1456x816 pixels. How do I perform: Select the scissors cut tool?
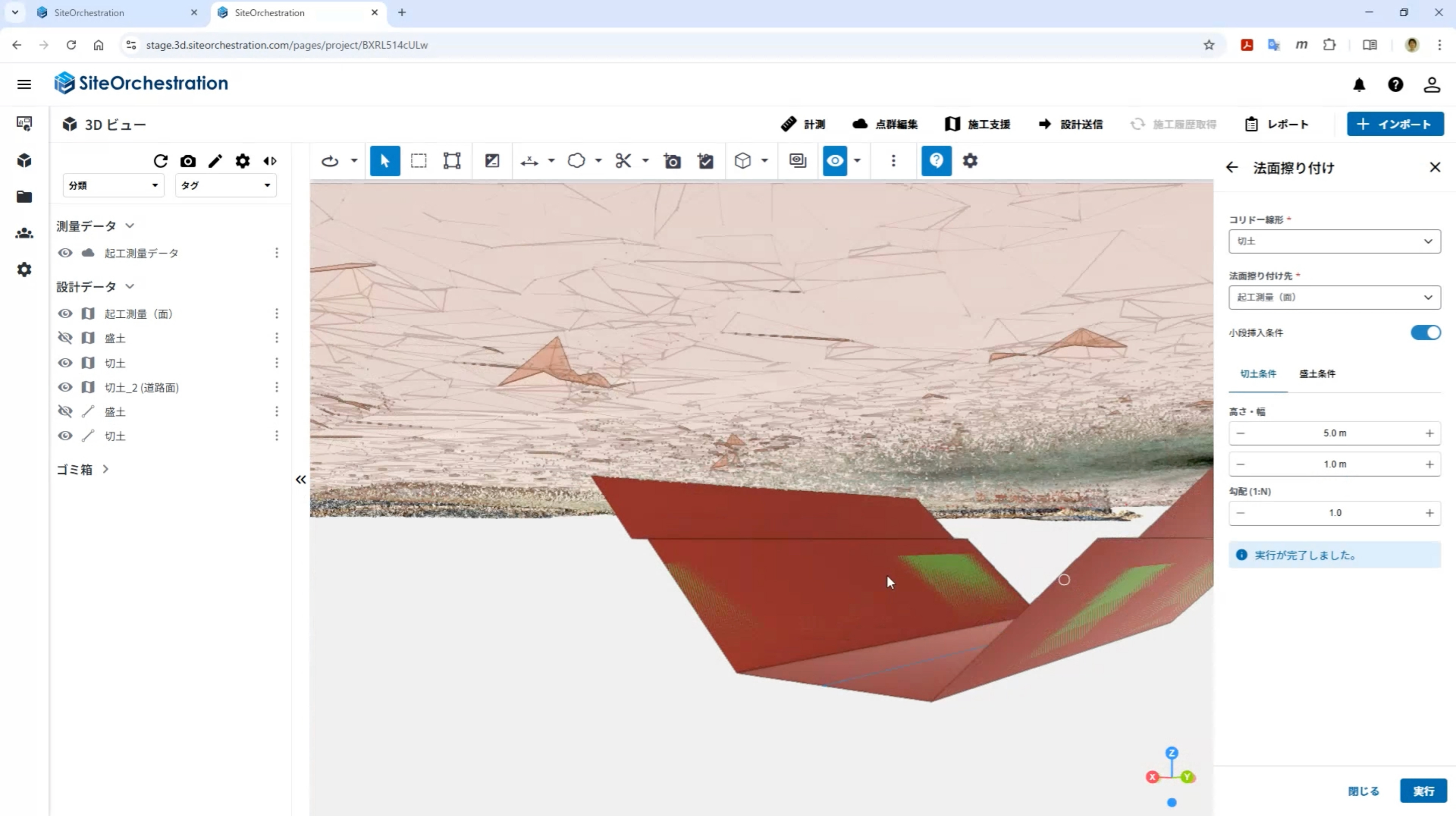tap(623, 161)
